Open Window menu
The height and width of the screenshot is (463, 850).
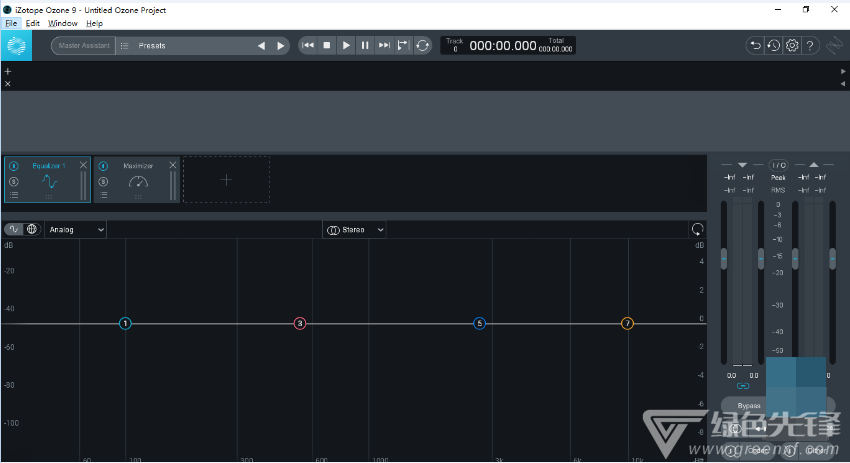point(62,23)
